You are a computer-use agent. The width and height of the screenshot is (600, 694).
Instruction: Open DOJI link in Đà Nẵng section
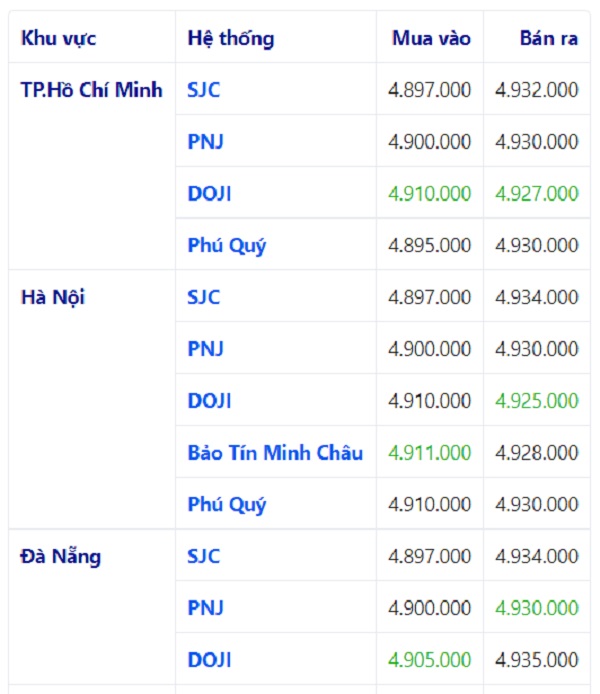(x=209, y=660)
